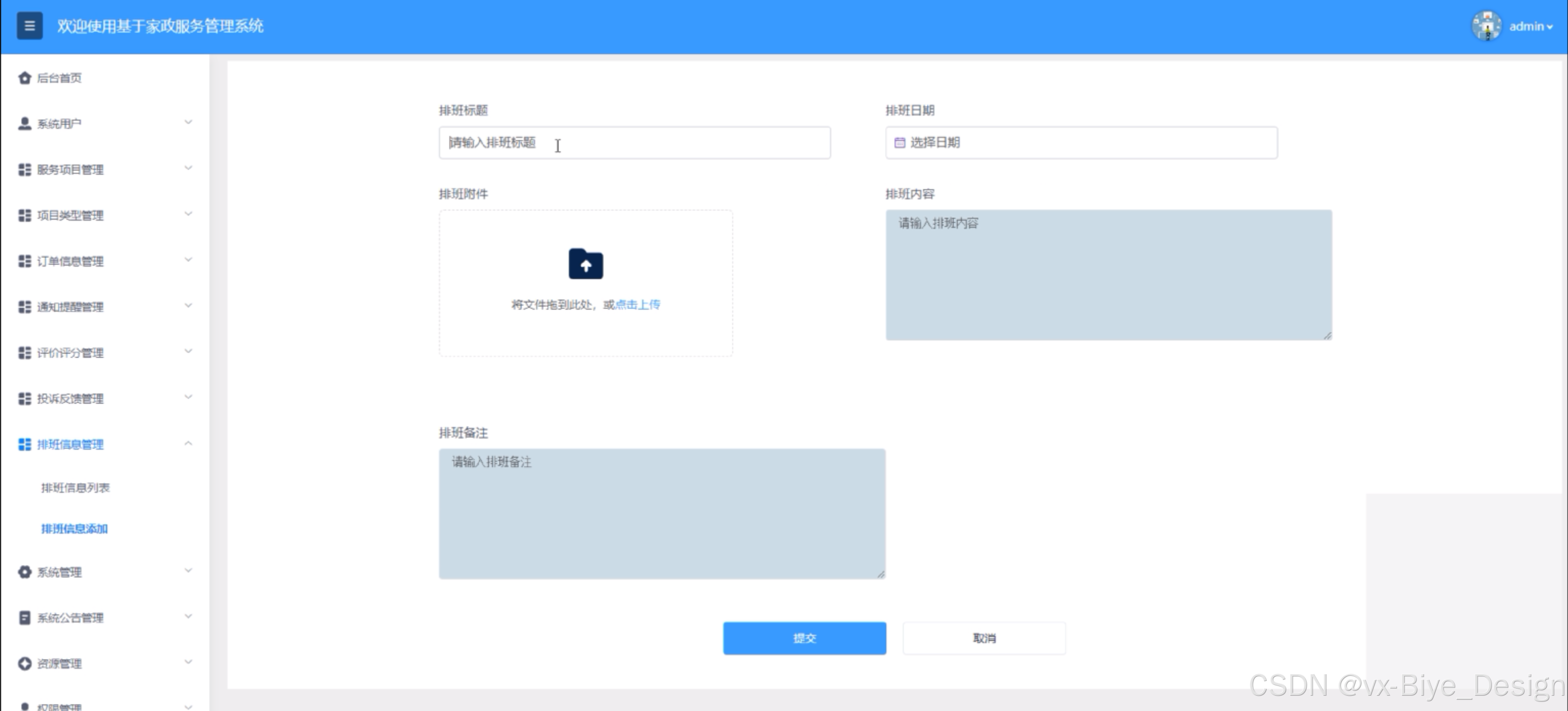Click the 系统公告管理 document icon

click(25, 618)
